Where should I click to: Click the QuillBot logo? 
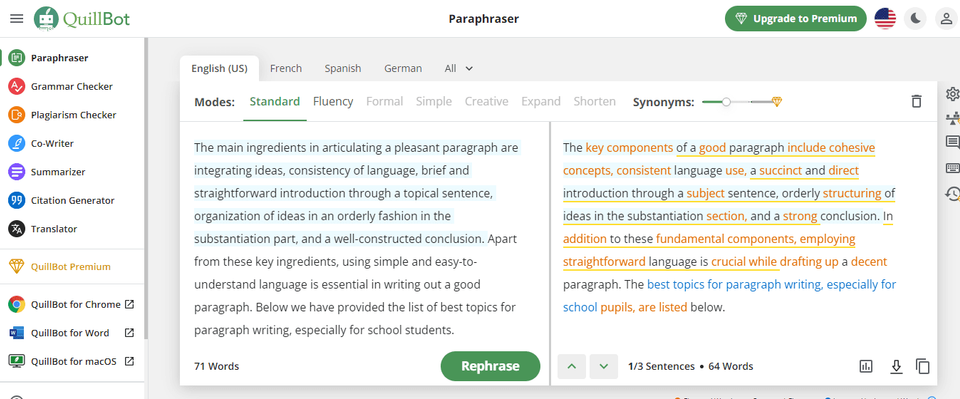pyautogui.click(x=82, y=18)
